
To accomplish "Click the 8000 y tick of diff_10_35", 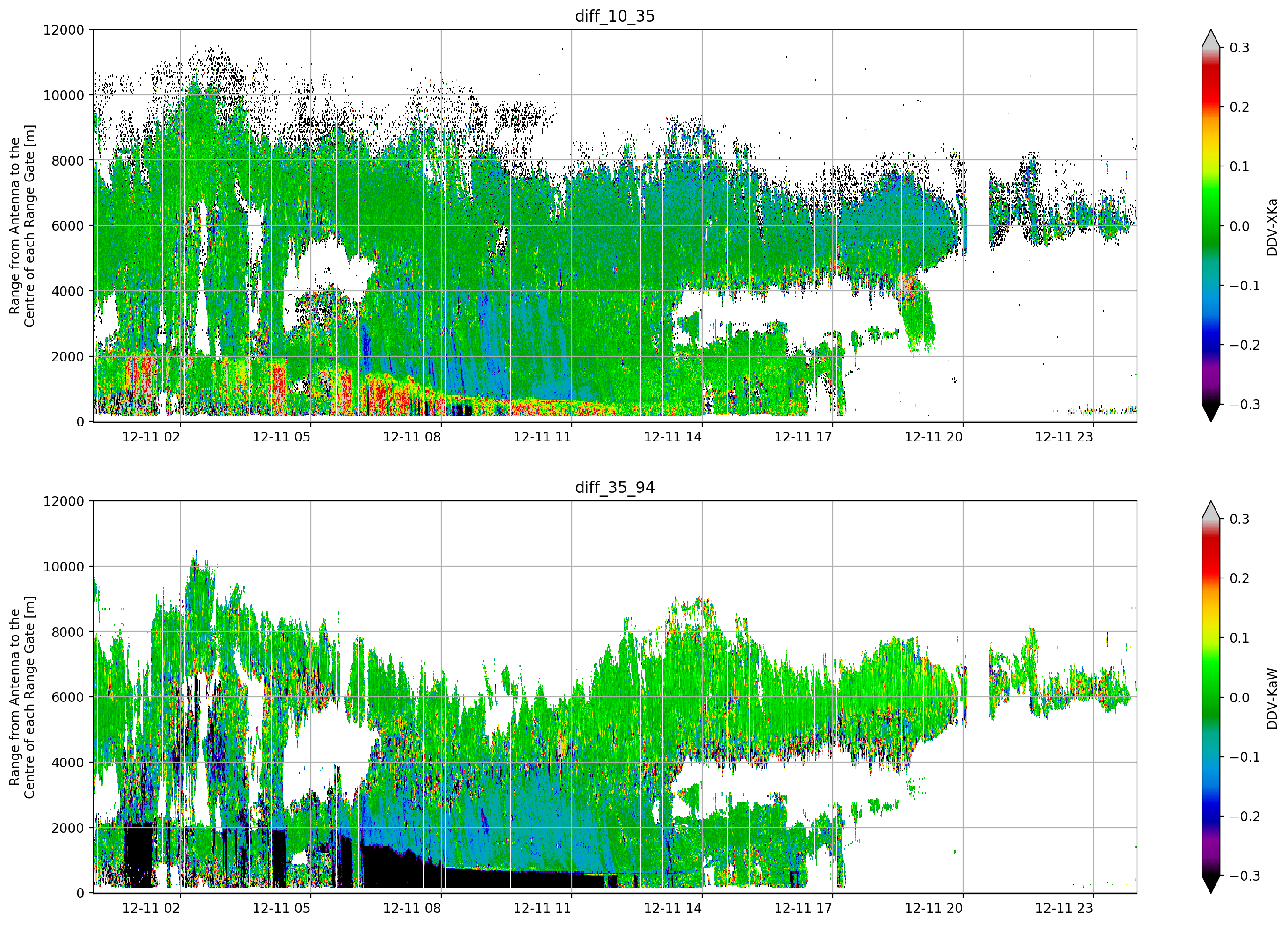I will pos(67,160).
